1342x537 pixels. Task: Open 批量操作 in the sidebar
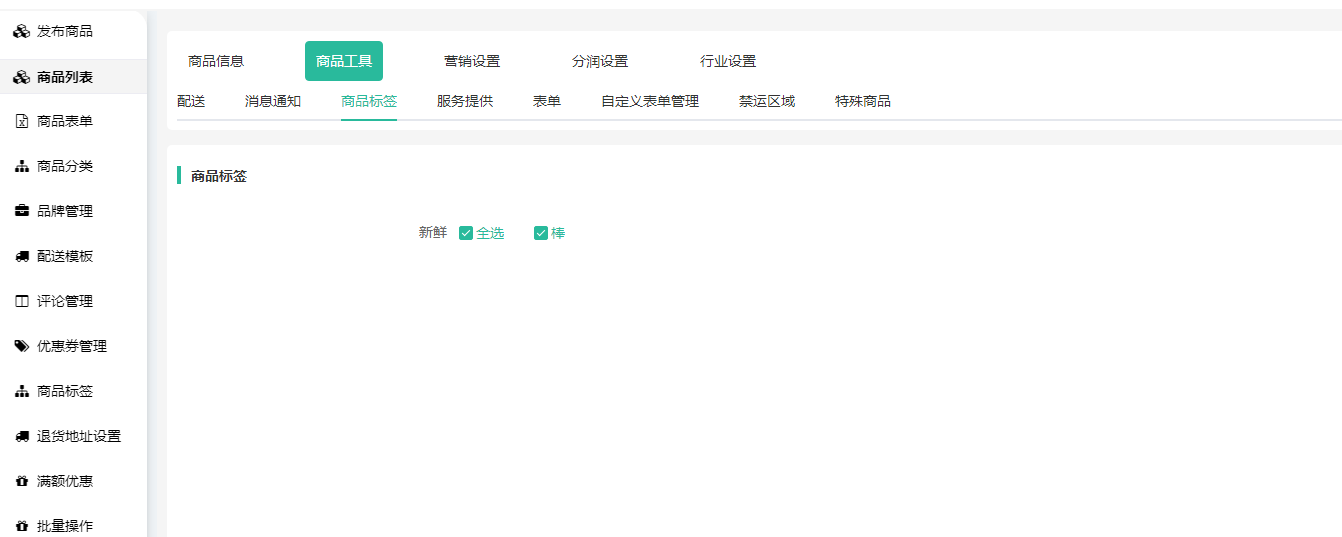pos(65,526)
